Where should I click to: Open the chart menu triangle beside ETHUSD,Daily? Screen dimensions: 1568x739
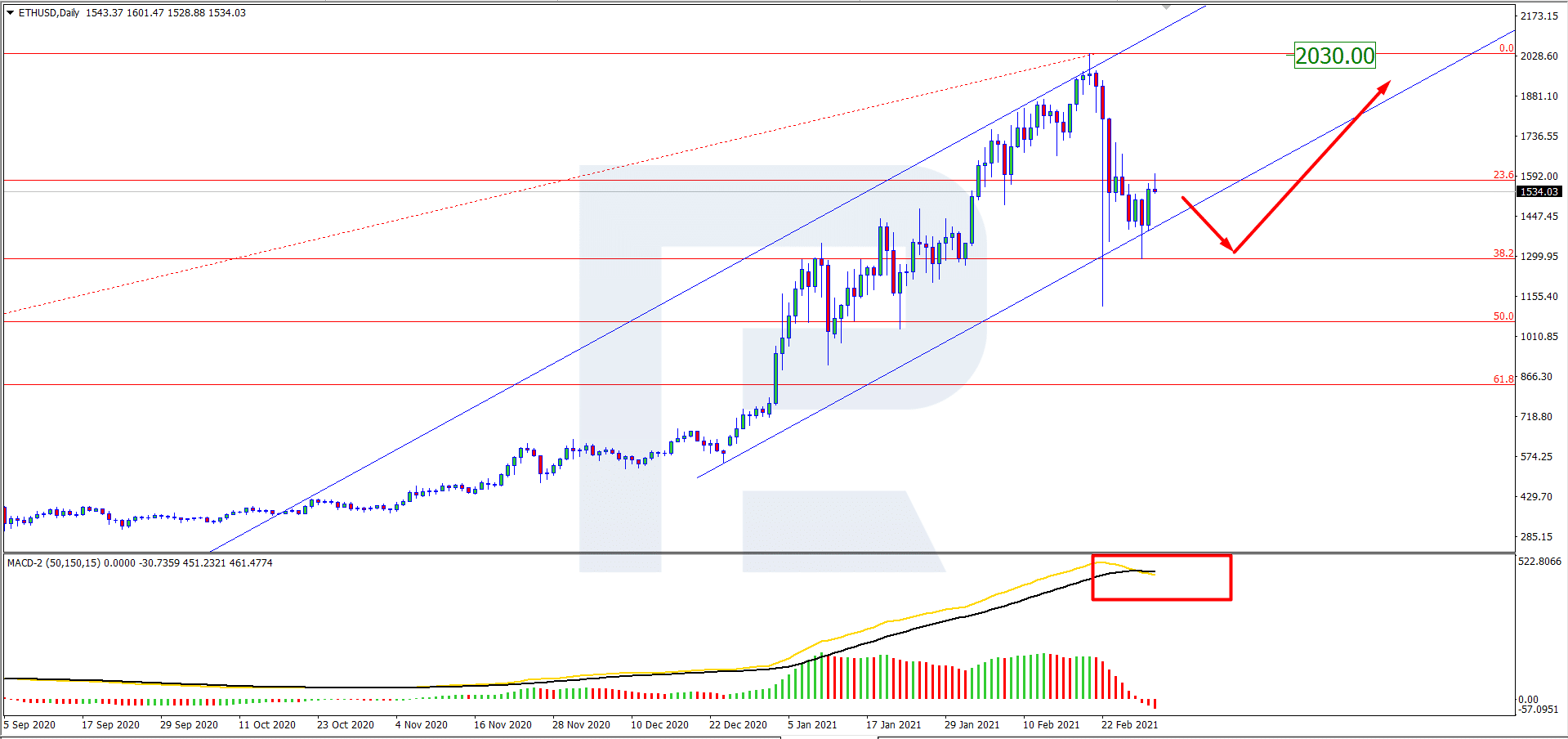pyautogui.click(x=11, y=13)
